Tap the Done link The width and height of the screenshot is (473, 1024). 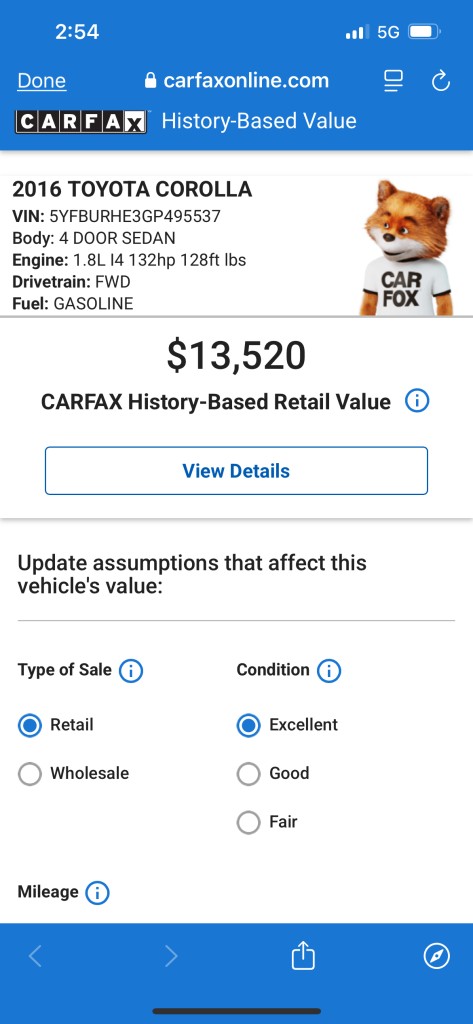42,81
